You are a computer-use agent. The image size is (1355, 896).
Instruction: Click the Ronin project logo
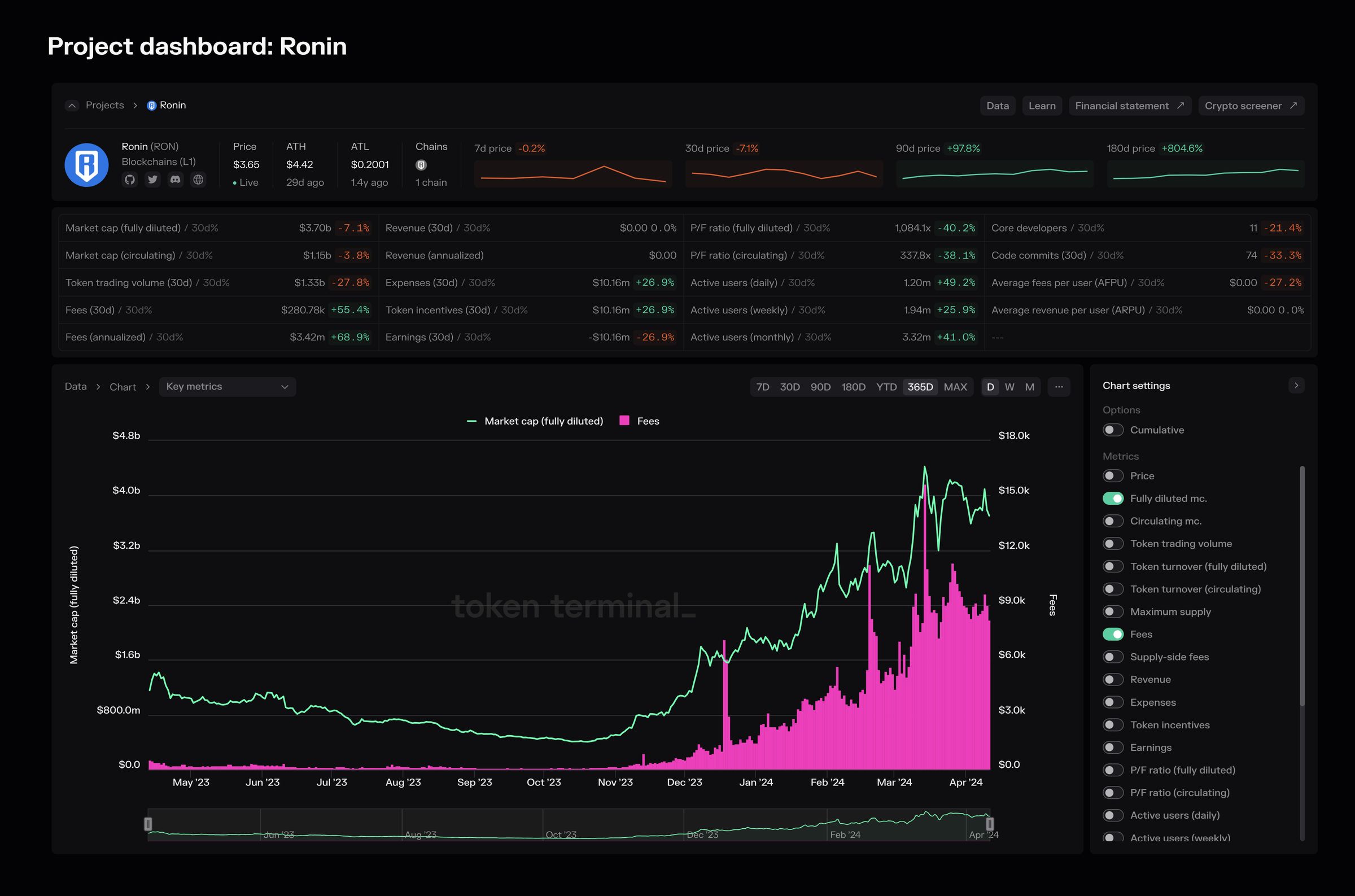click(87, 164)
